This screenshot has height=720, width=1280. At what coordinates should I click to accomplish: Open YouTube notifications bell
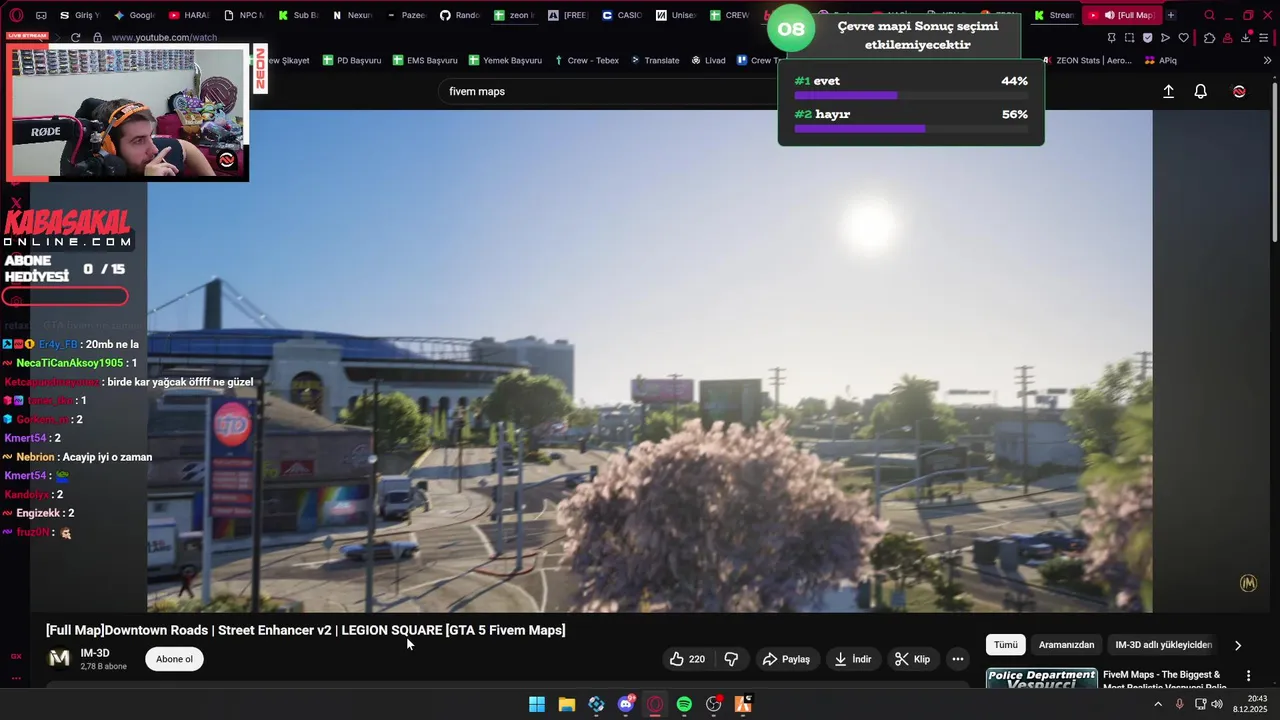tap(1201, 91)
